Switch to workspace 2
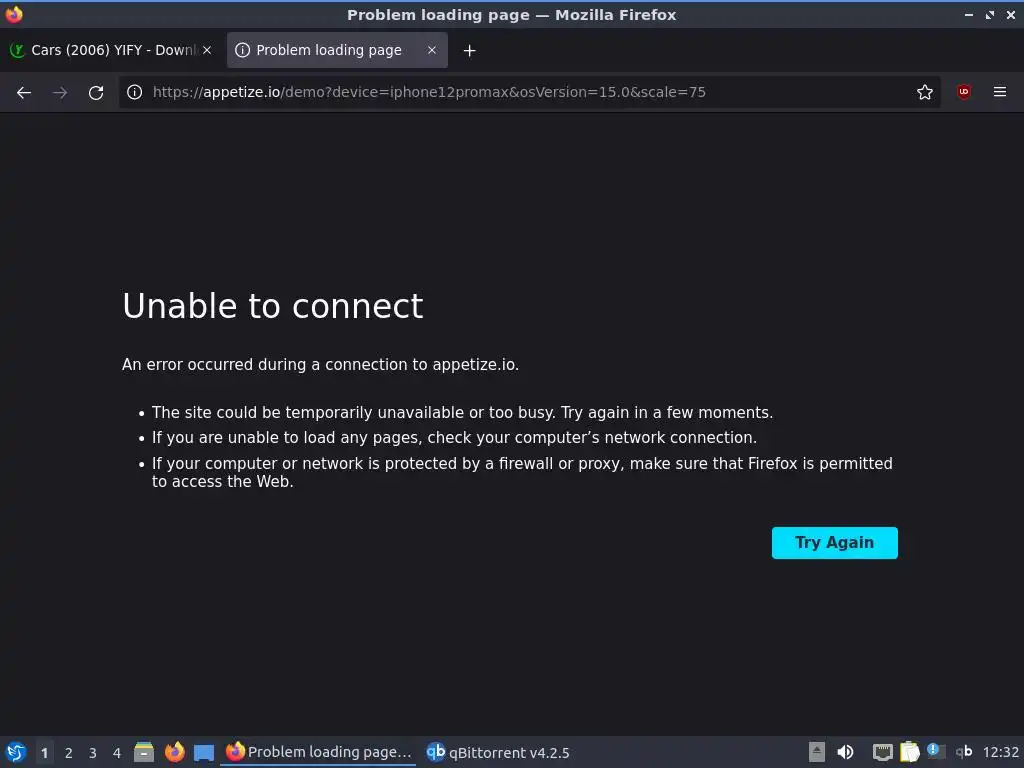The height and width of the screenshot is (768, 1024). coord(69,753)
